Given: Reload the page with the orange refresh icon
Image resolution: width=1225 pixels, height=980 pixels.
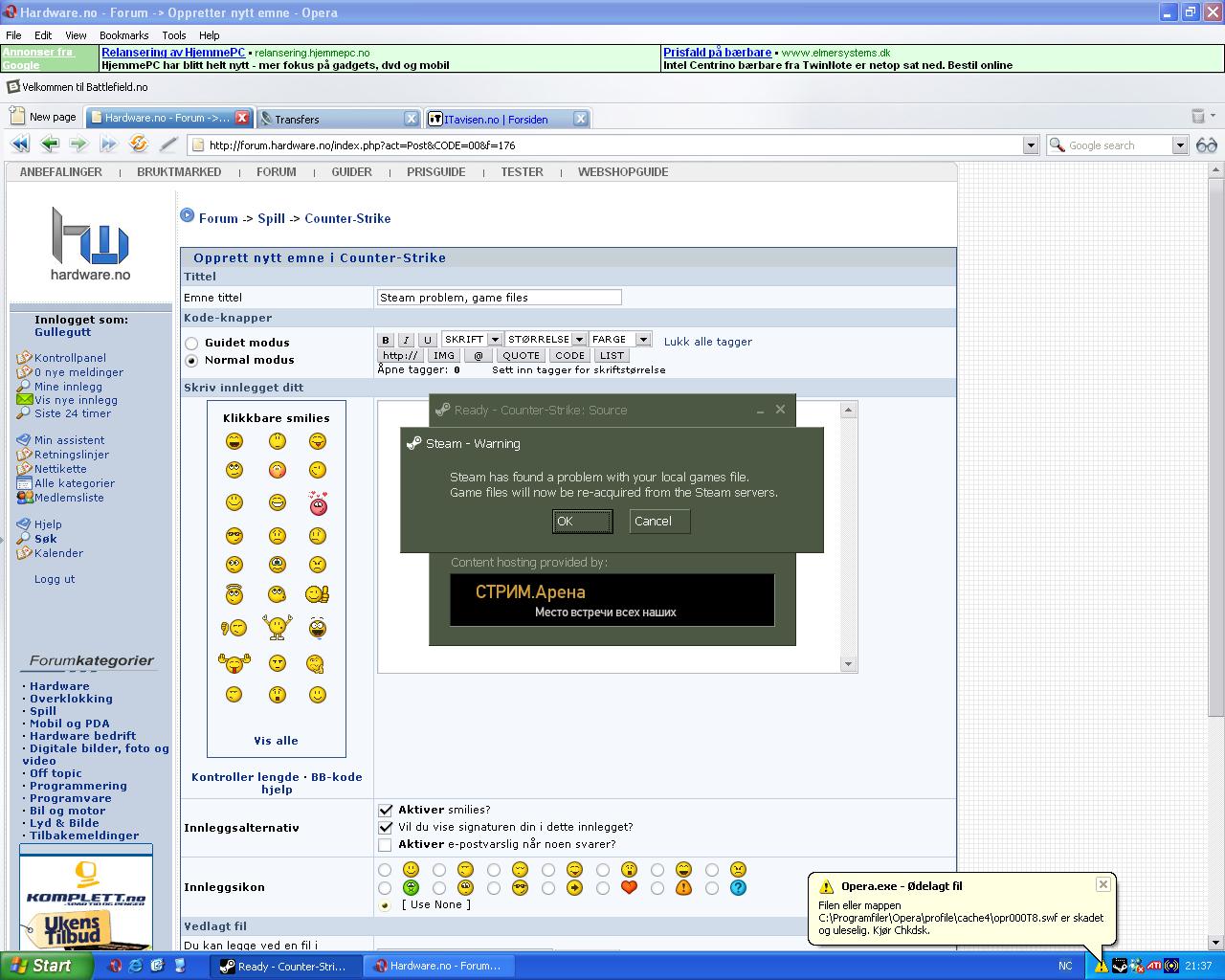Looking at the screenshot, I should 139,145.
